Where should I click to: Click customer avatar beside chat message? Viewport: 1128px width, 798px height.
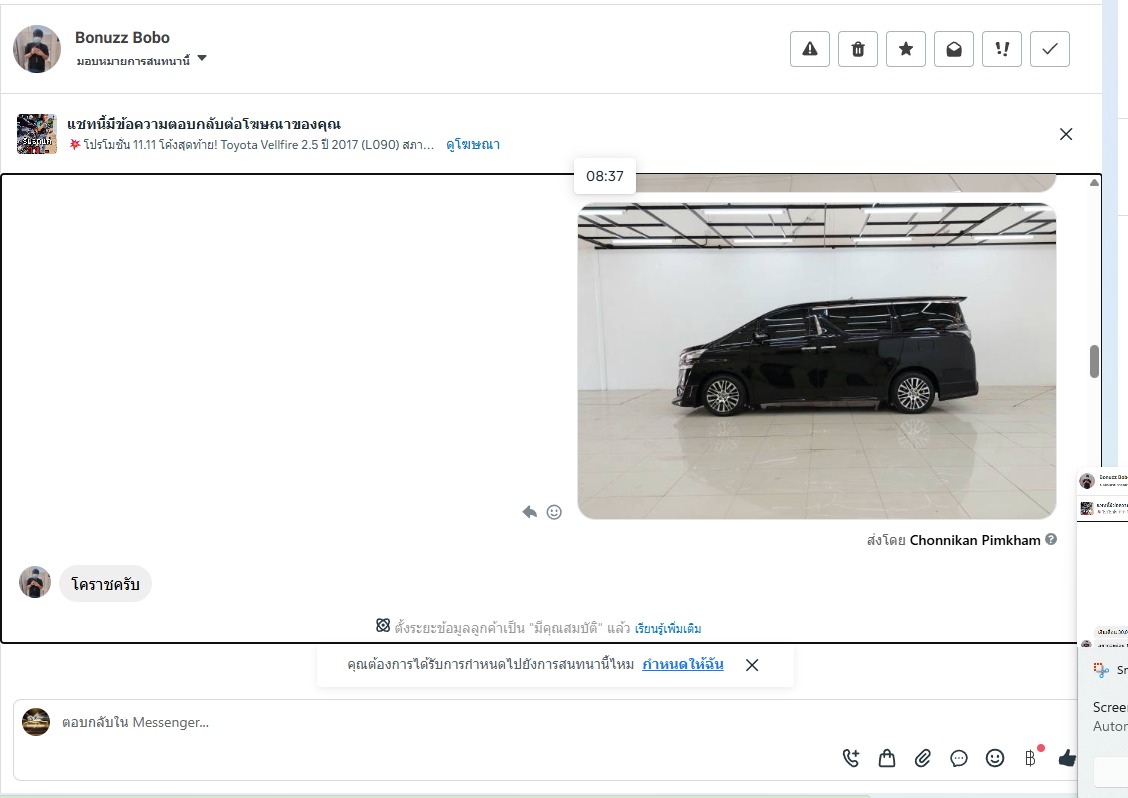coord(35,582)
